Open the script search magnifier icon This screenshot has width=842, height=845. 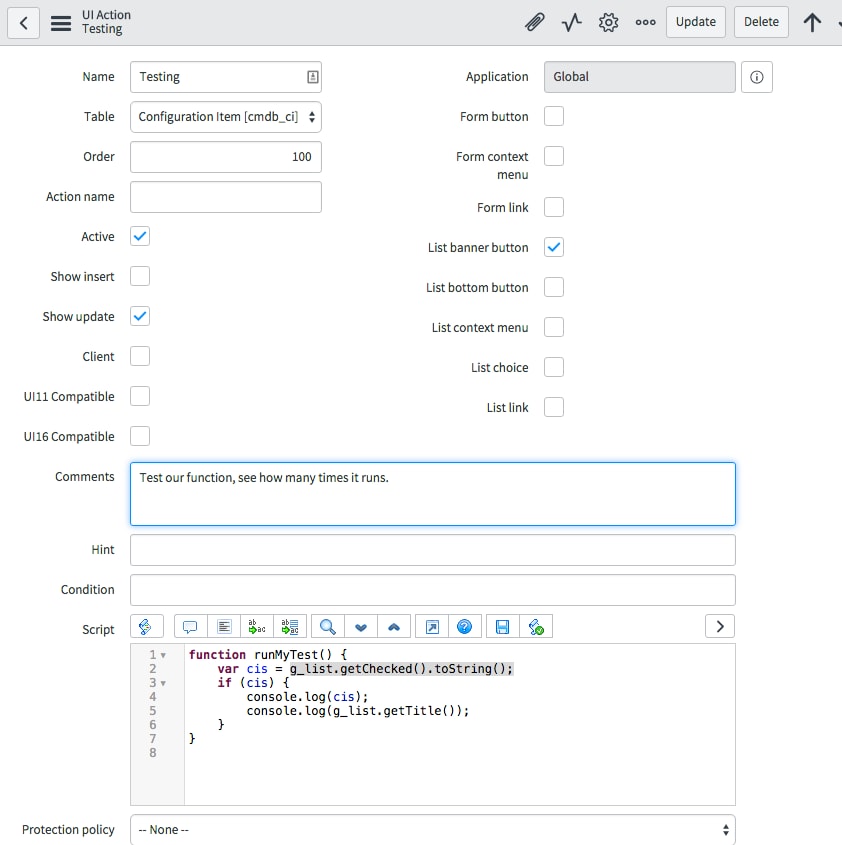click(325, 626)
